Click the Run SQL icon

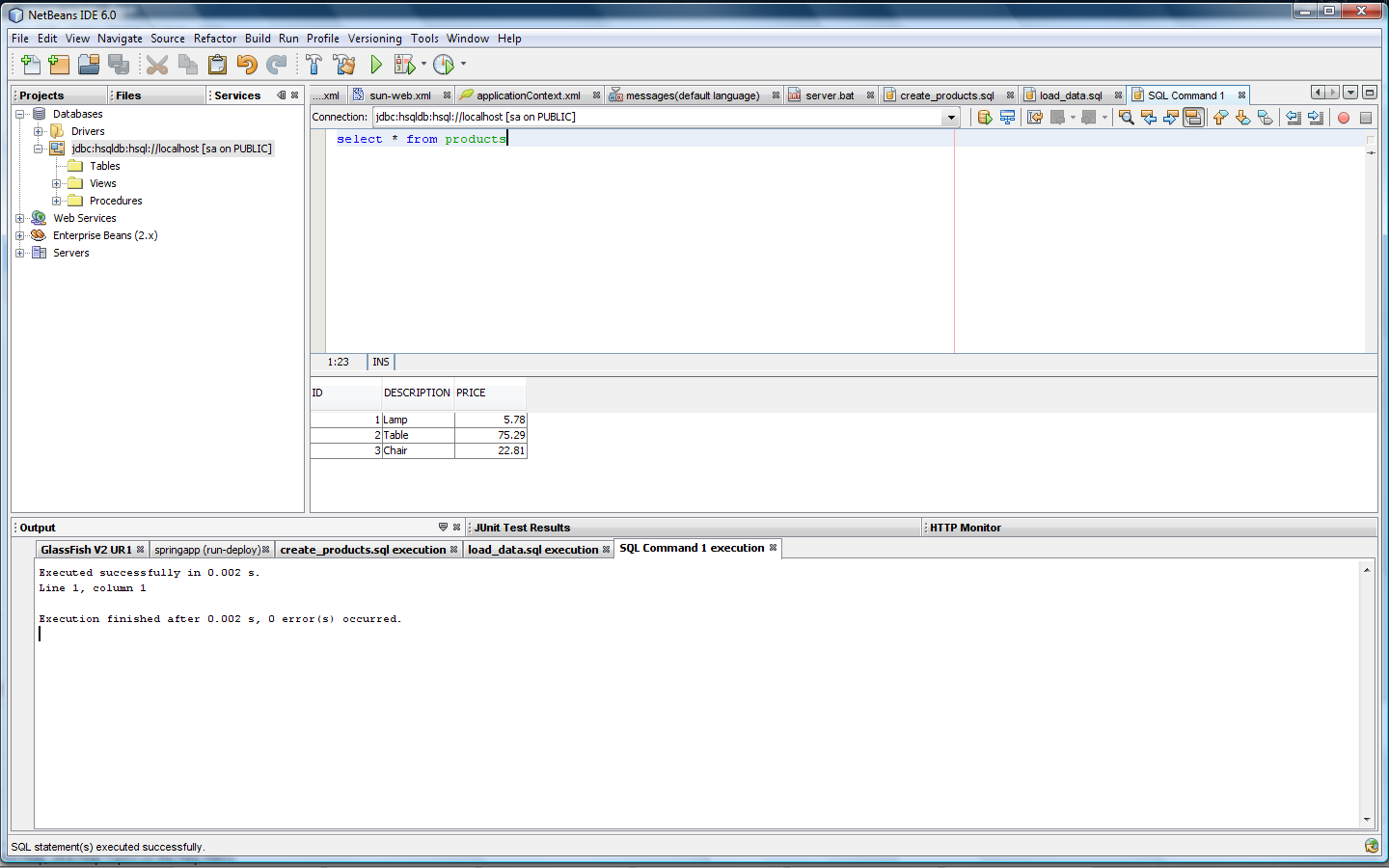984,118
